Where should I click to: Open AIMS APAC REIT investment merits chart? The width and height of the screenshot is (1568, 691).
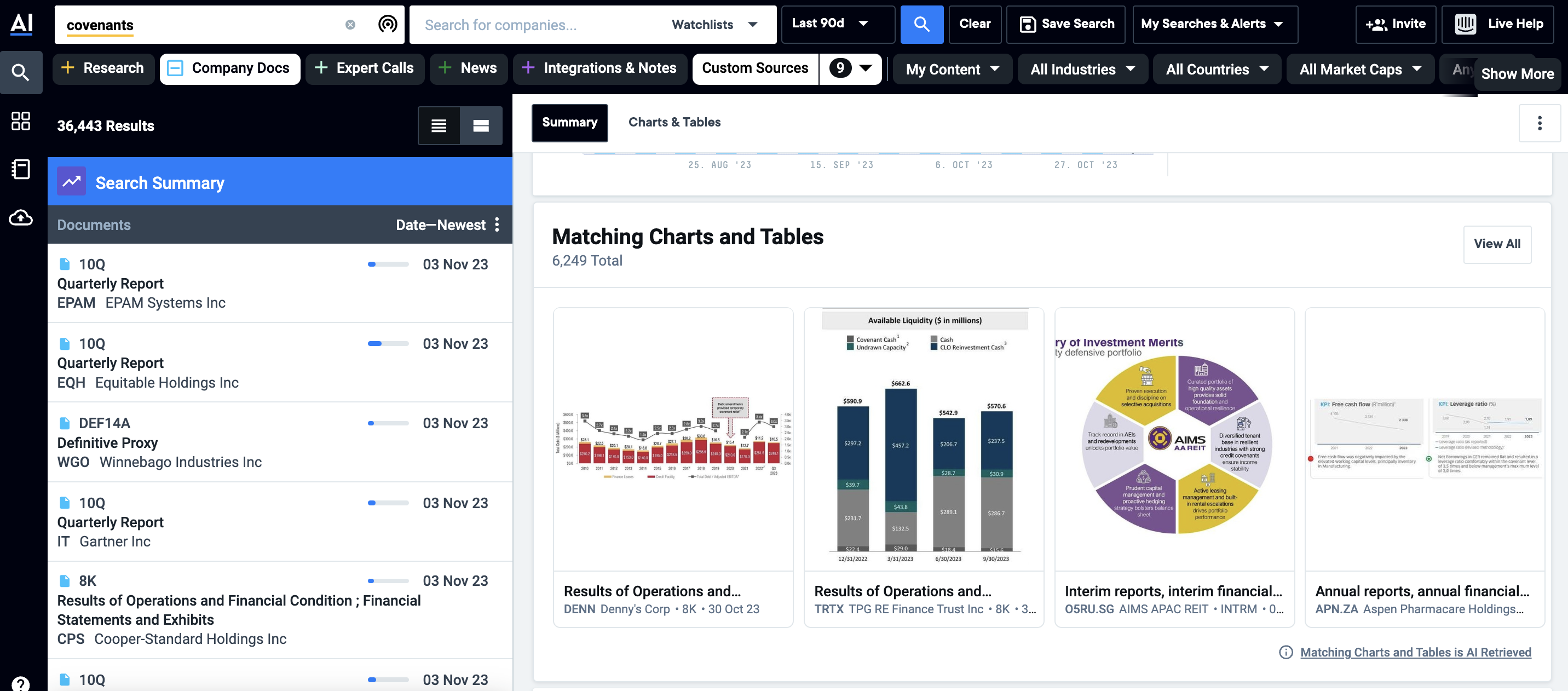(1174, 440)
